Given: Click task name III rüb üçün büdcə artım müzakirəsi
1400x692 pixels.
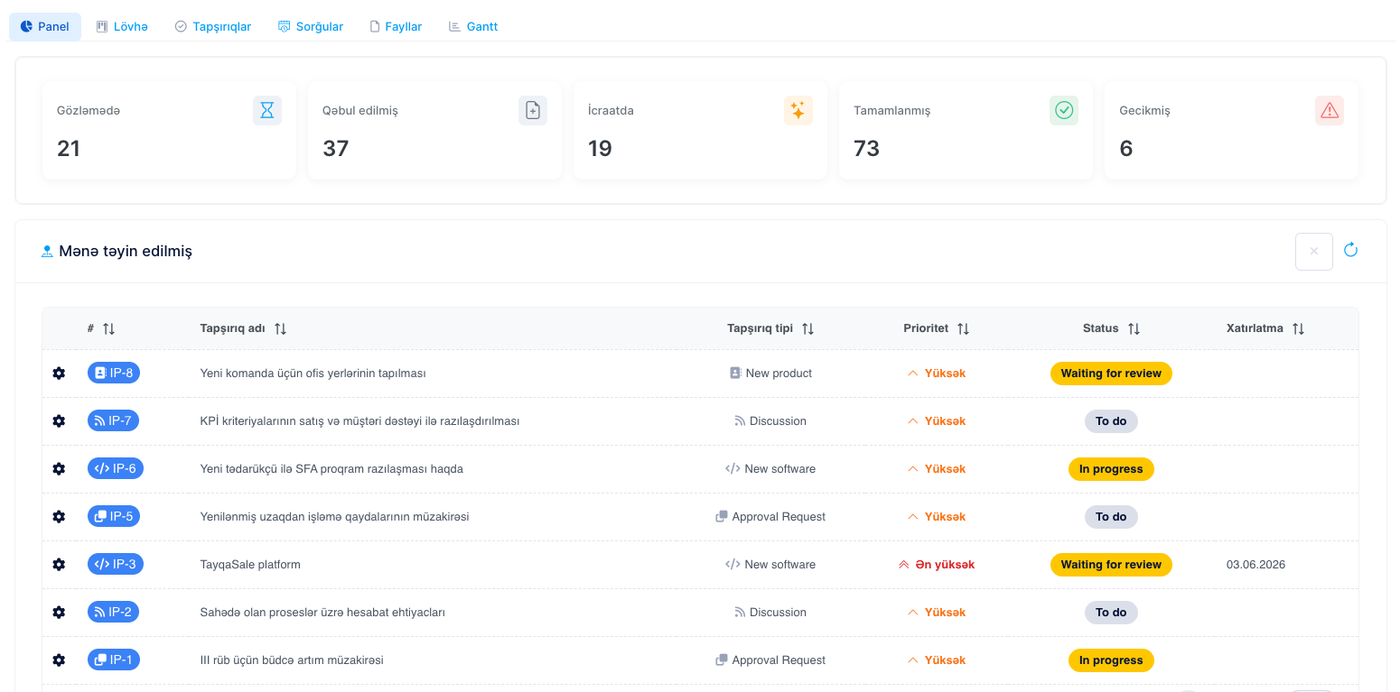Looking at the screenshot, I should pyautogui.click(x=292, y=660).
